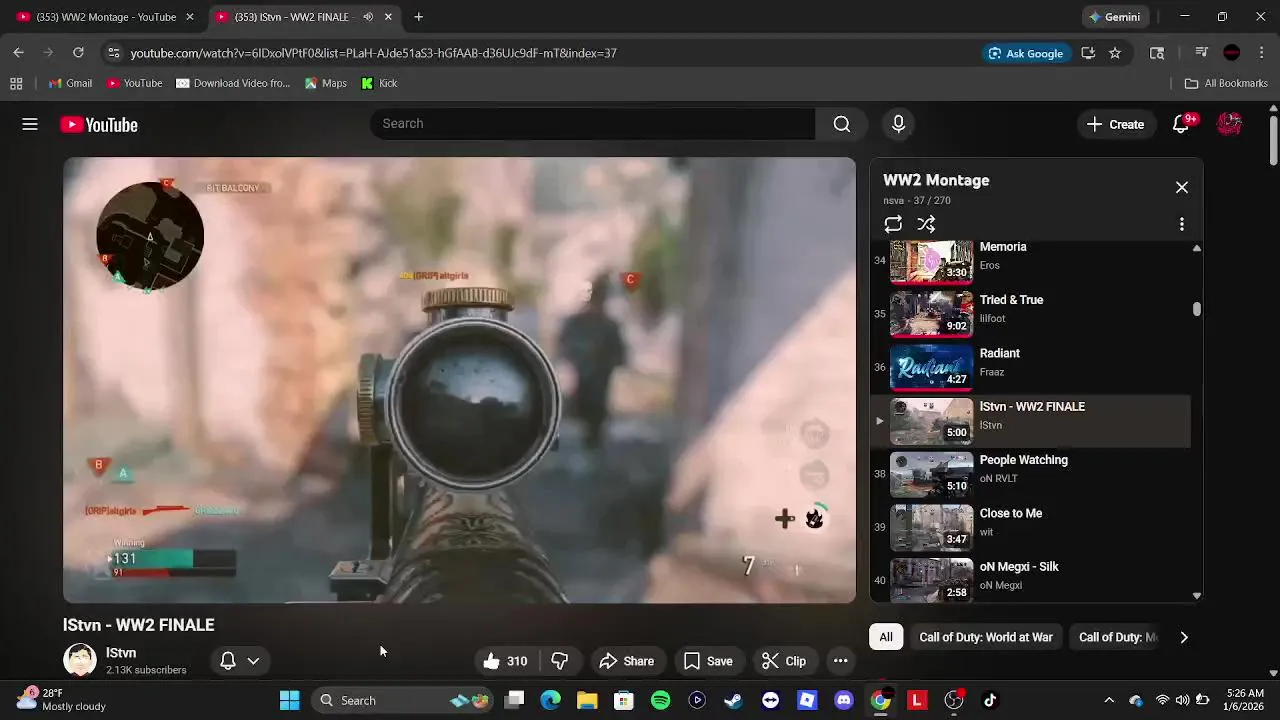Open media controls icon in Chrome toolbar
The width and height of the screenshot is (1280, 720).
click(1202, 53)
